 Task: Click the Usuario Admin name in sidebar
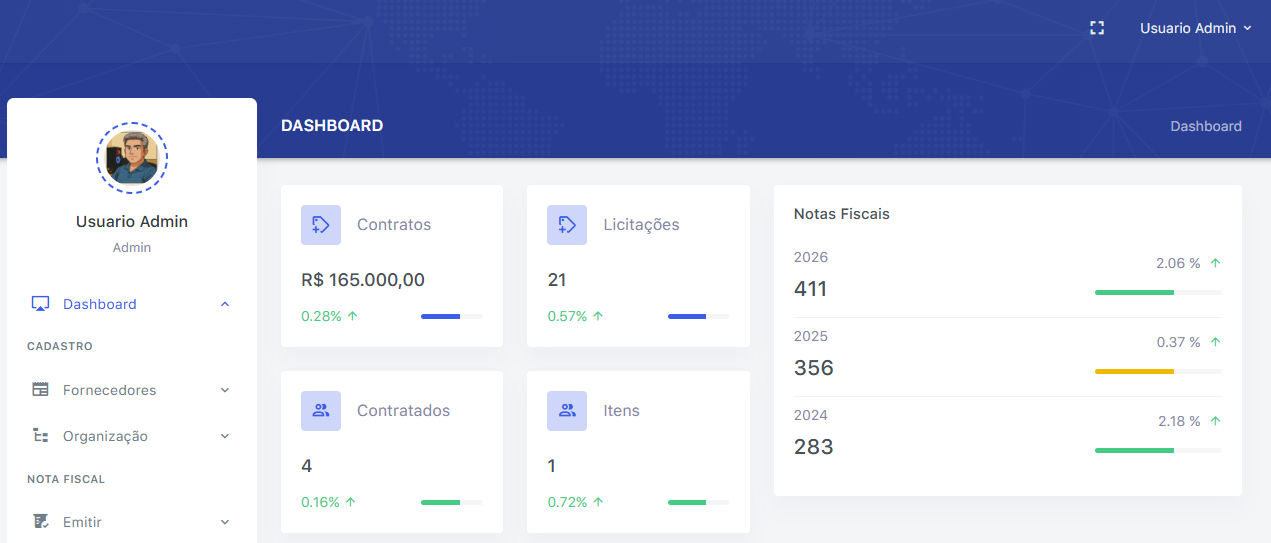[132, 222]
